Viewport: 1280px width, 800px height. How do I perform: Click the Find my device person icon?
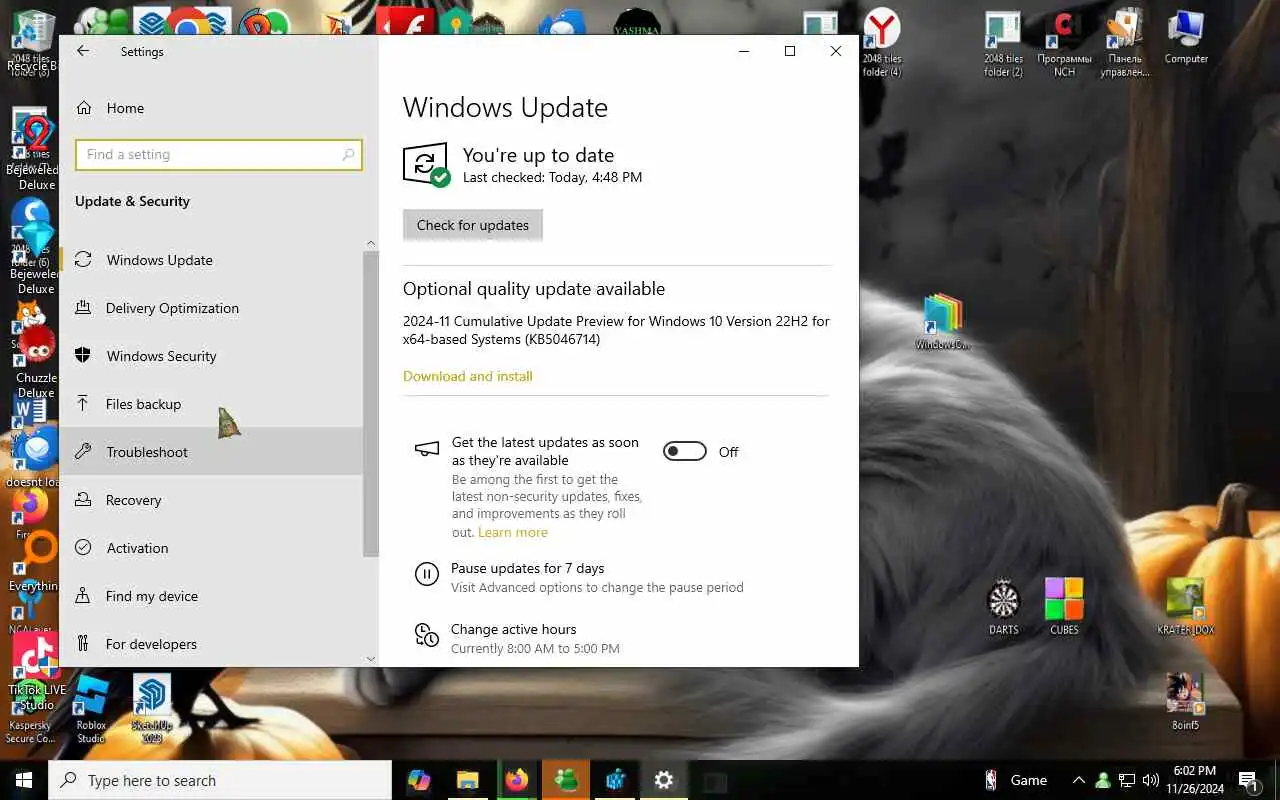pyautogui.click(x=85, y=596)
